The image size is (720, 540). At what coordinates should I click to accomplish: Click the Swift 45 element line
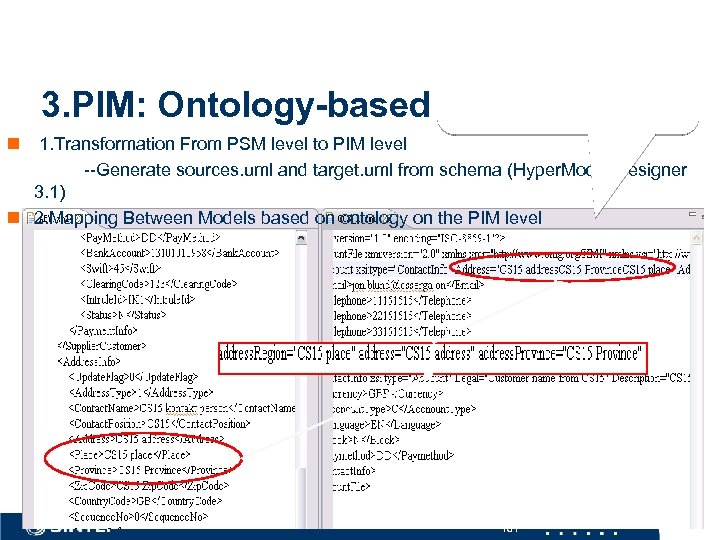click(x=120, y=268)
